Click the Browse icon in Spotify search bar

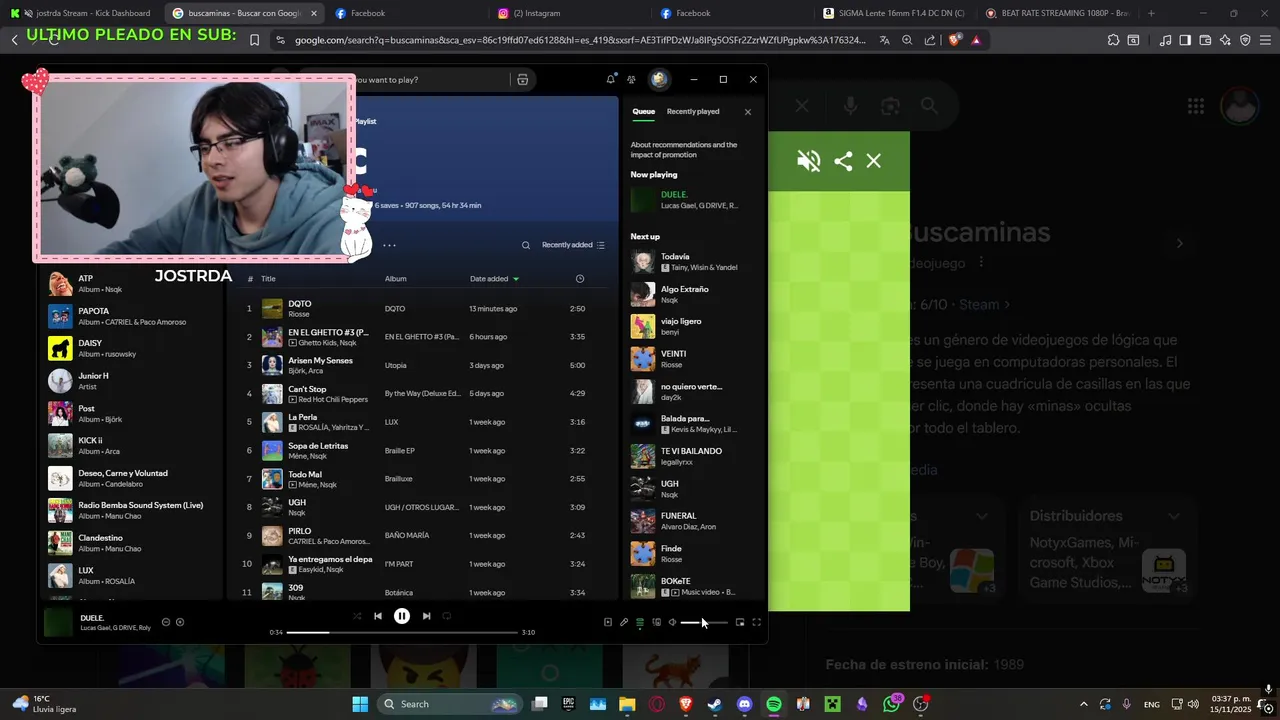coord(522,80)
